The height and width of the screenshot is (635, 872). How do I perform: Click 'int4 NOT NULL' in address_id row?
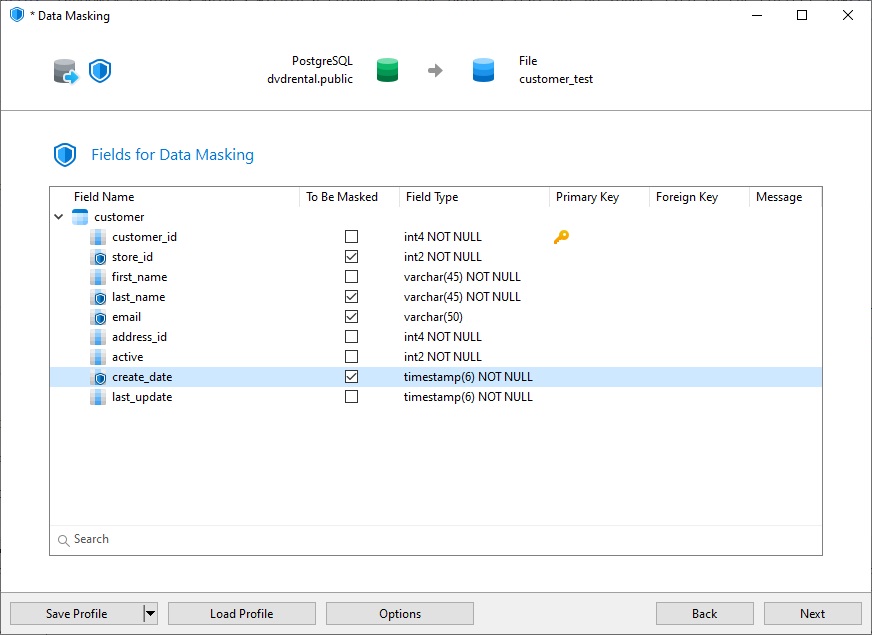(x=443, y=337)
